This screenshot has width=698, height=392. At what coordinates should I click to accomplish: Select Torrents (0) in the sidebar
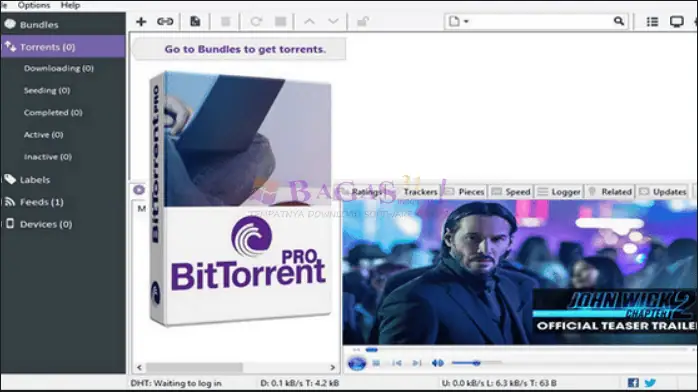click(x=62, y=47)
